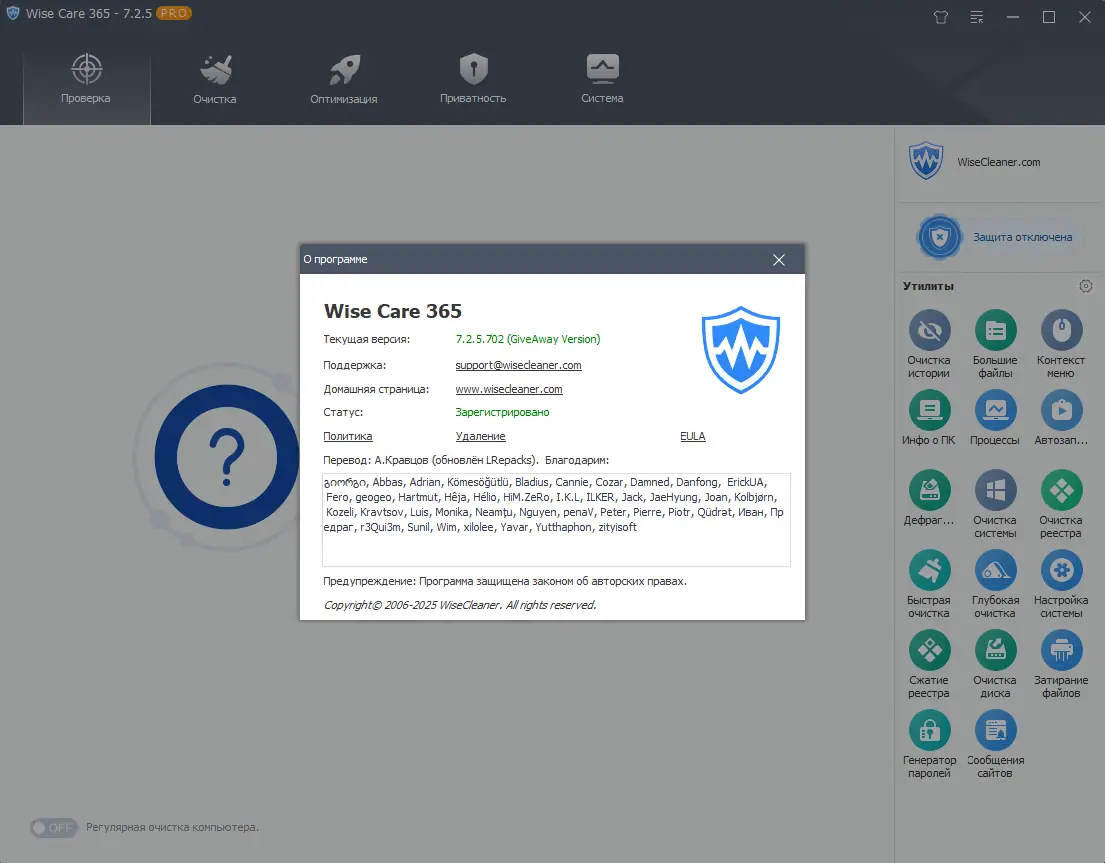Open the Проверка tab
Image resolution: width=1105 pixels, height=863 pixels.
tap(86, 80)
